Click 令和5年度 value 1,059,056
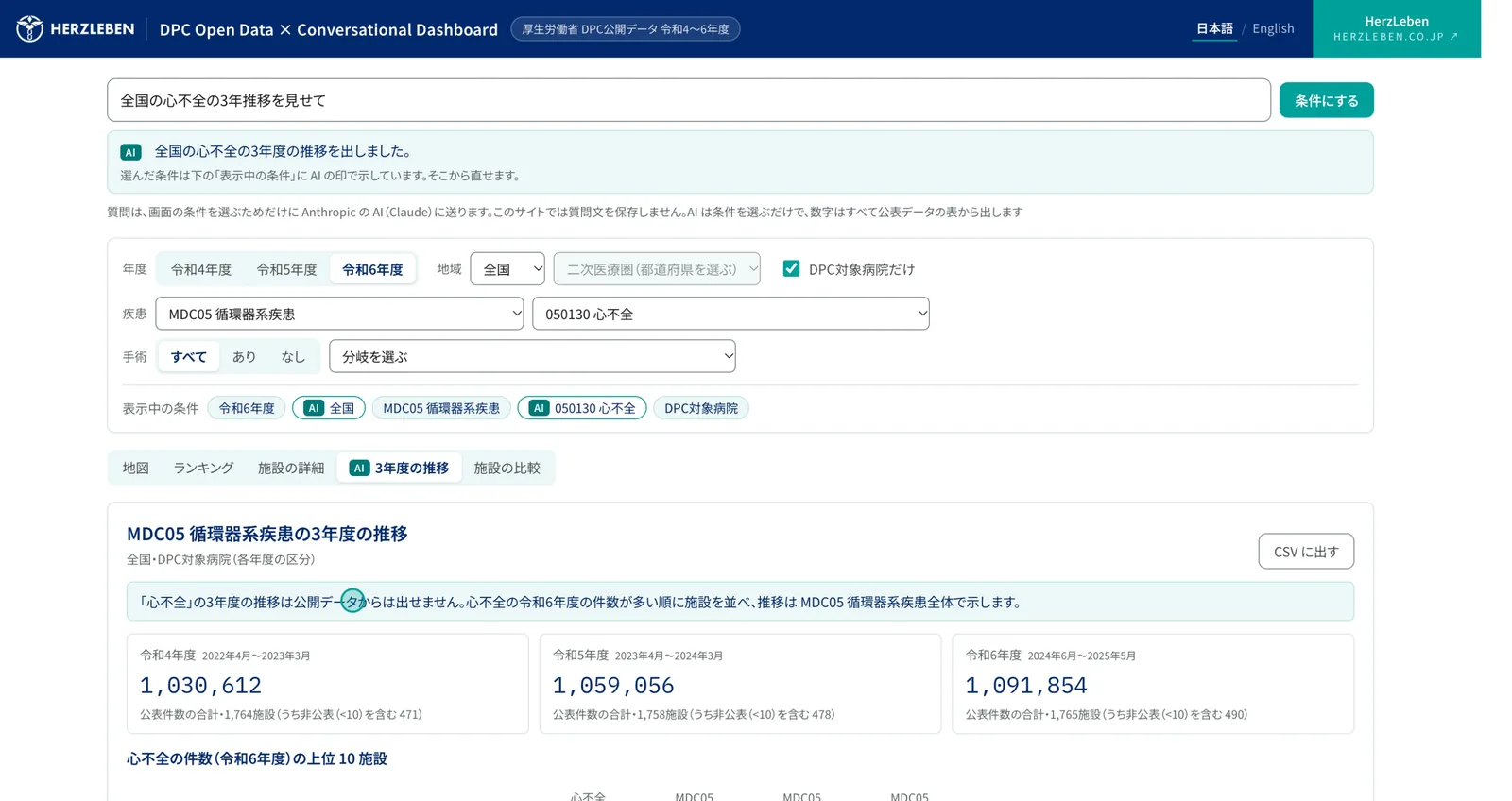 click(613, 686)
